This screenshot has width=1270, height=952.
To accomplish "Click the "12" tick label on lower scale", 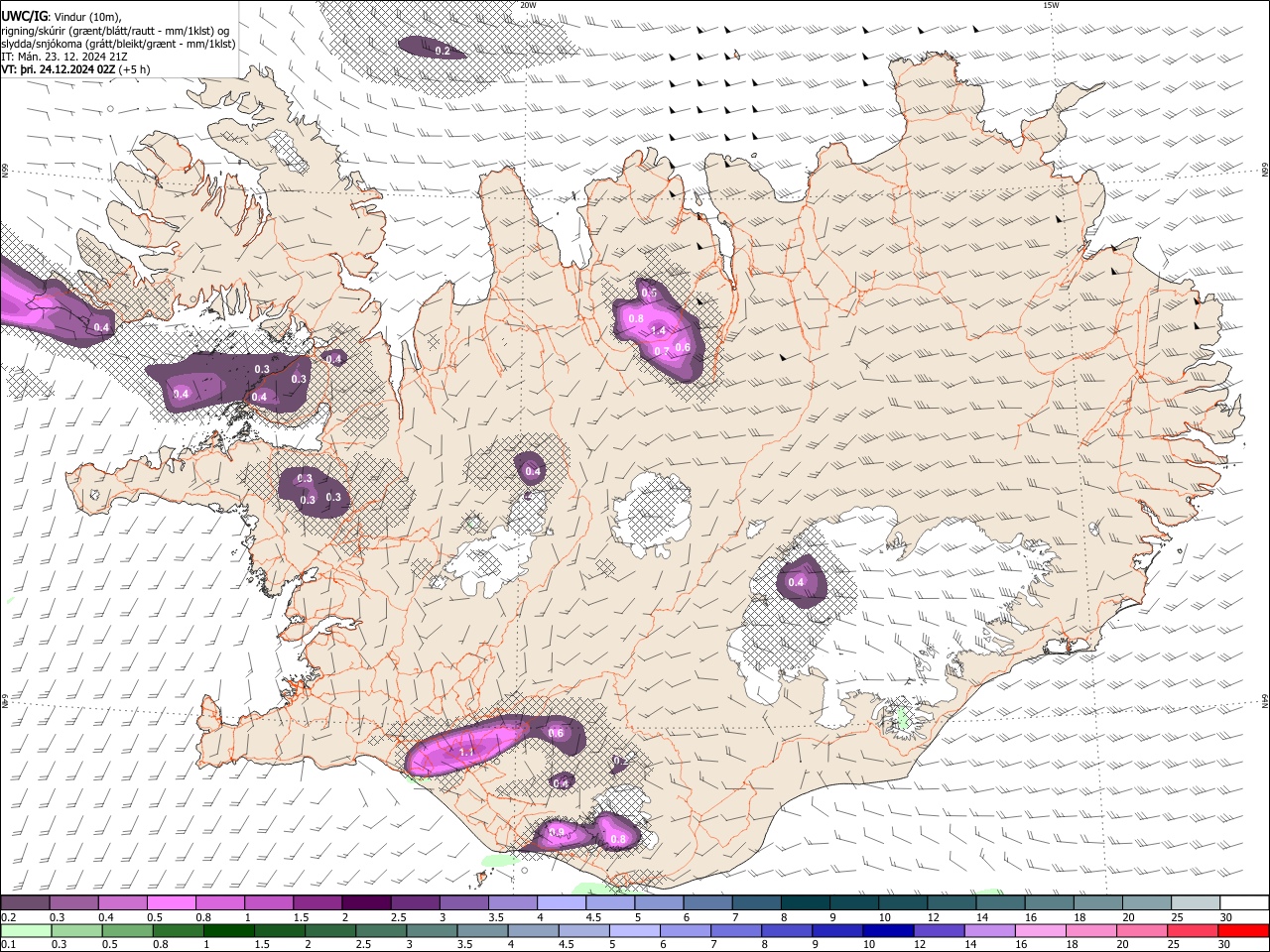I will coord(921,945).
